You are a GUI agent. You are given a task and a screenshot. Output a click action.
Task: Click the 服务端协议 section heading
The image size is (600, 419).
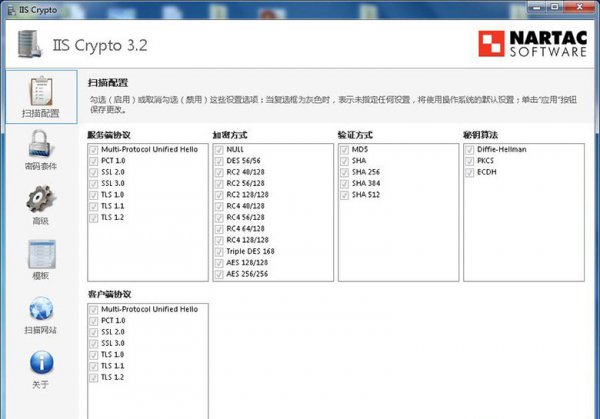click(109, 135)
